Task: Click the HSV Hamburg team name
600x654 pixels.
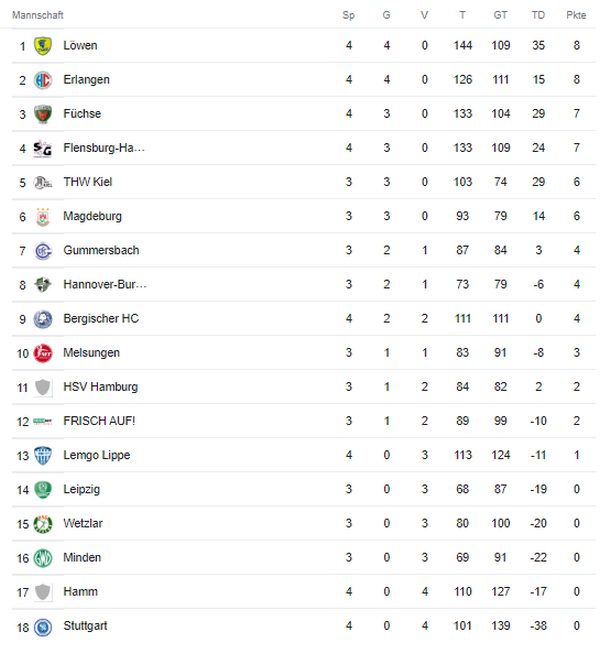Action: click(100, 387)
